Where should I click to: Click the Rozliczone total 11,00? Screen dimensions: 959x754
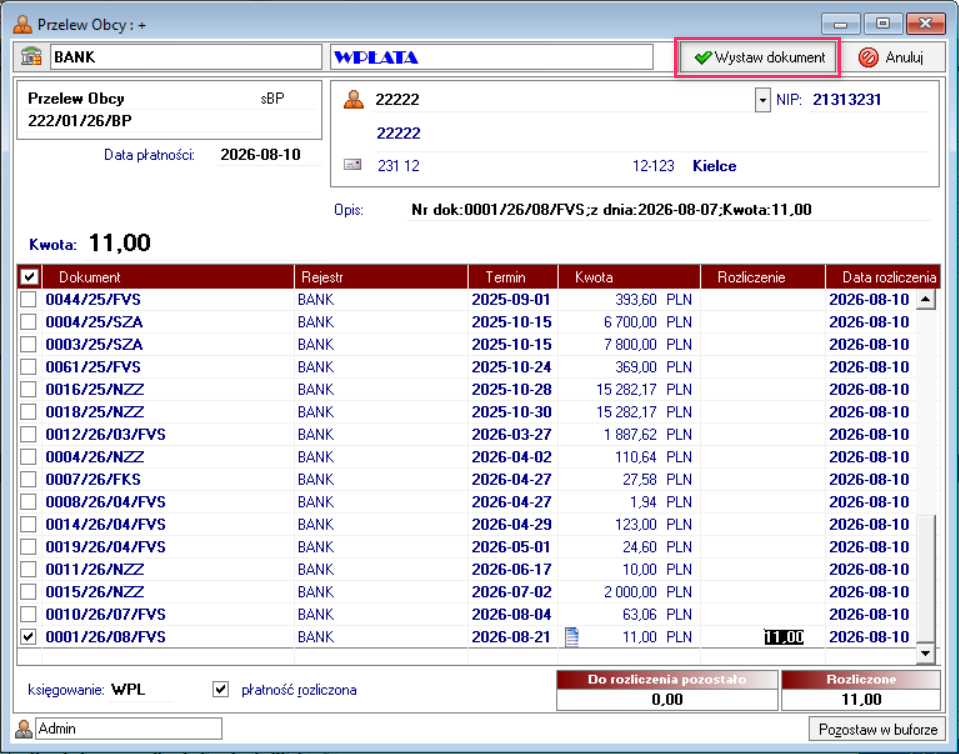861,700
